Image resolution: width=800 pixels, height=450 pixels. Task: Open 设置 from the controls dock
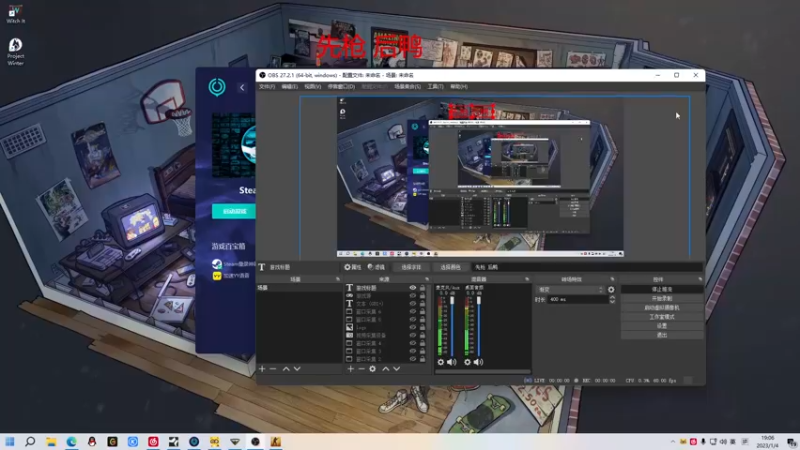pos(662,326)
